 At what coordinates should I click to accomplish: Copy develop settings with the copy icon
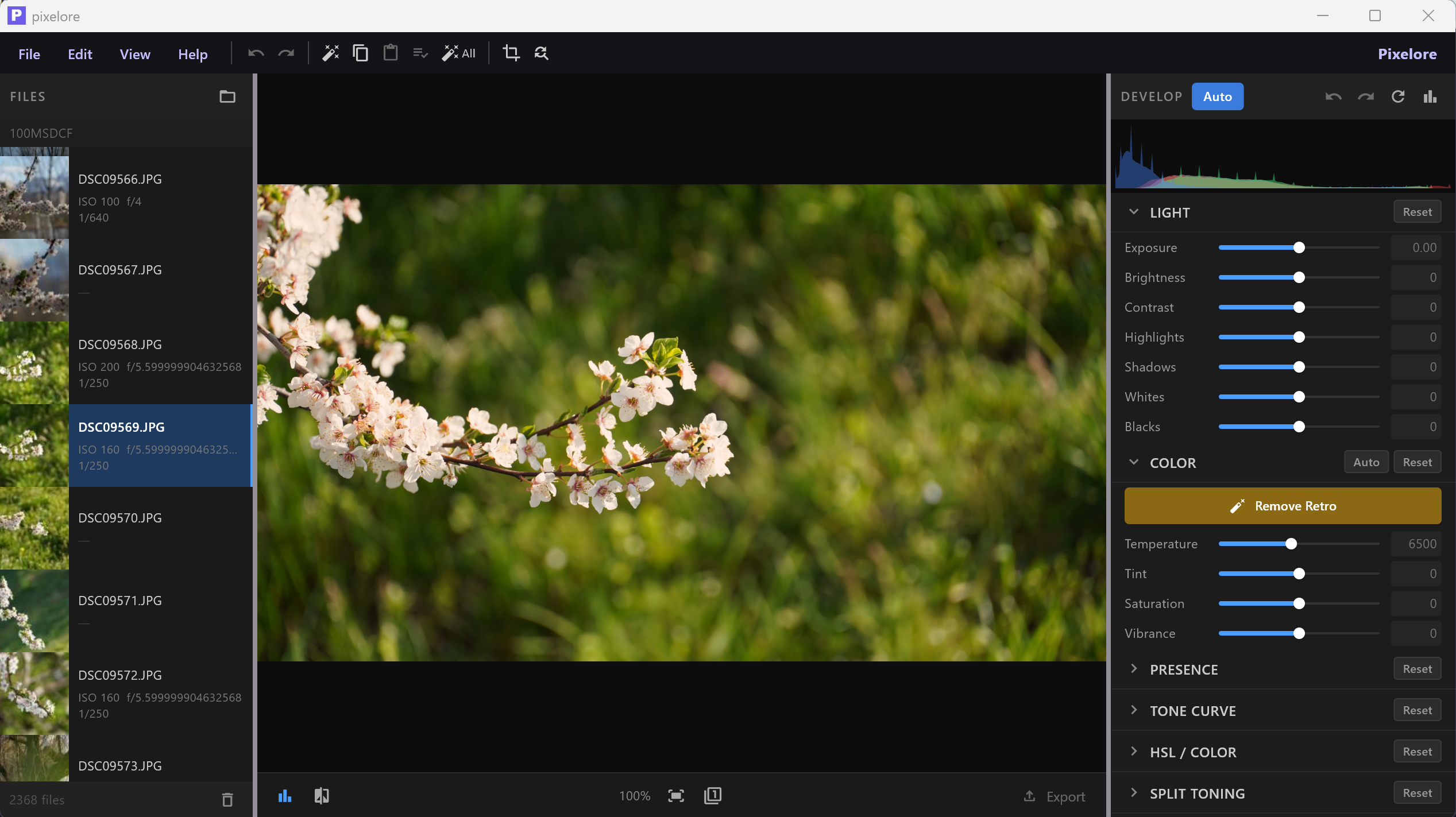point(361,53)
